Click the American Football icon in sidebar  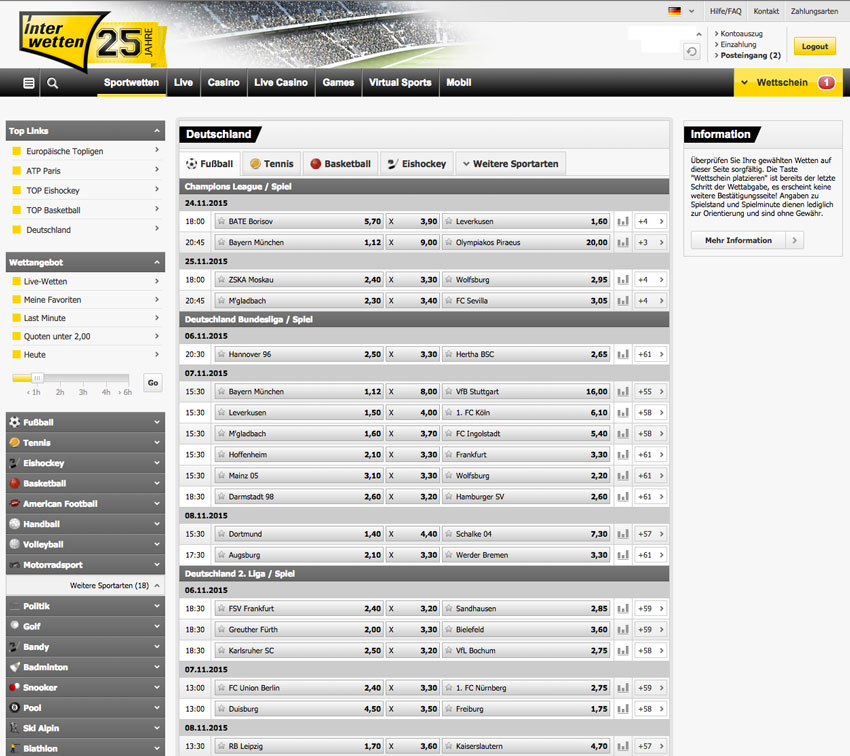point(15,504)
